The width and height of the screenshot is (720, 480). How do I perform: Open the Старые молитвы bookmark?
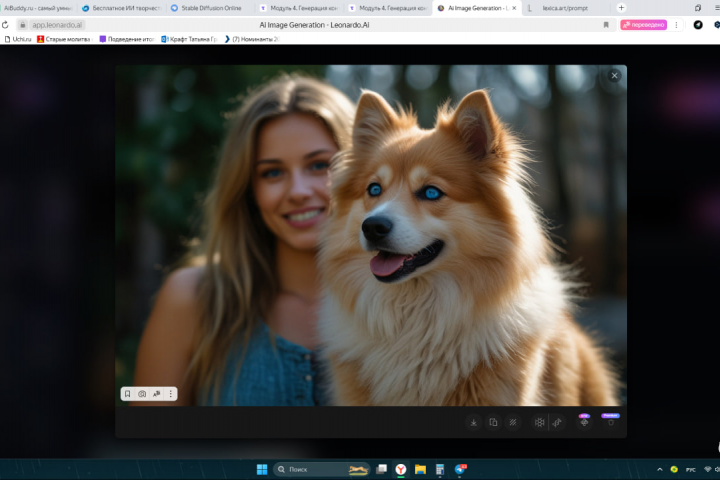click(x=64, y=39)
